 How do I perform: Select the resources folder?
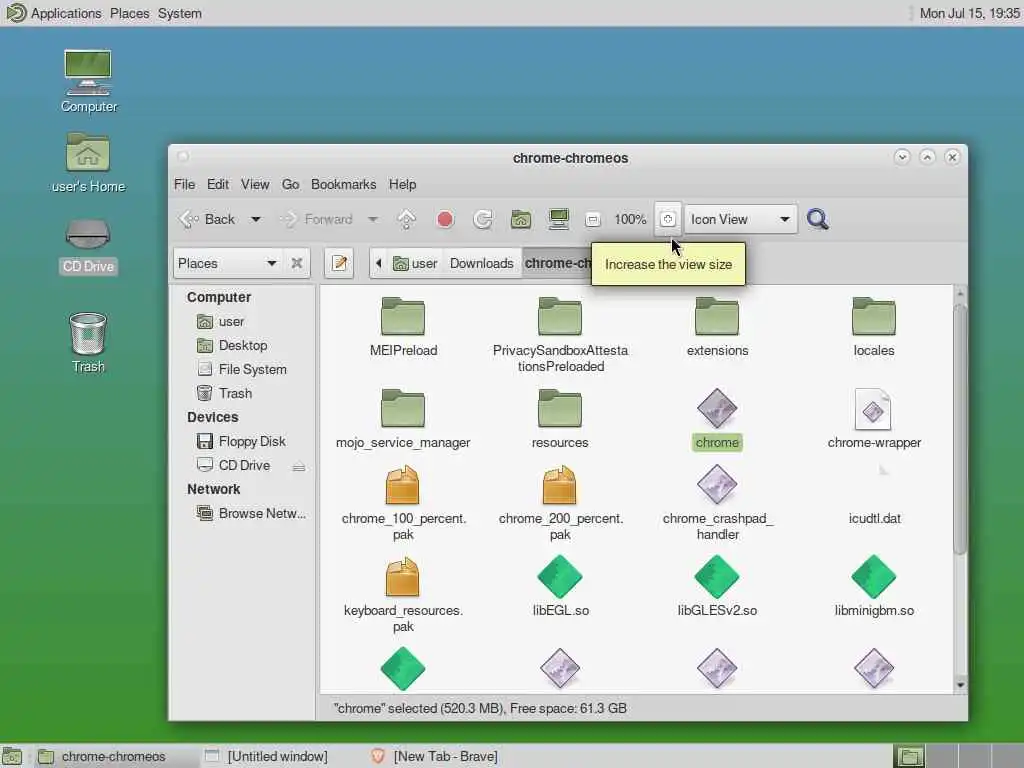[560, 419]
